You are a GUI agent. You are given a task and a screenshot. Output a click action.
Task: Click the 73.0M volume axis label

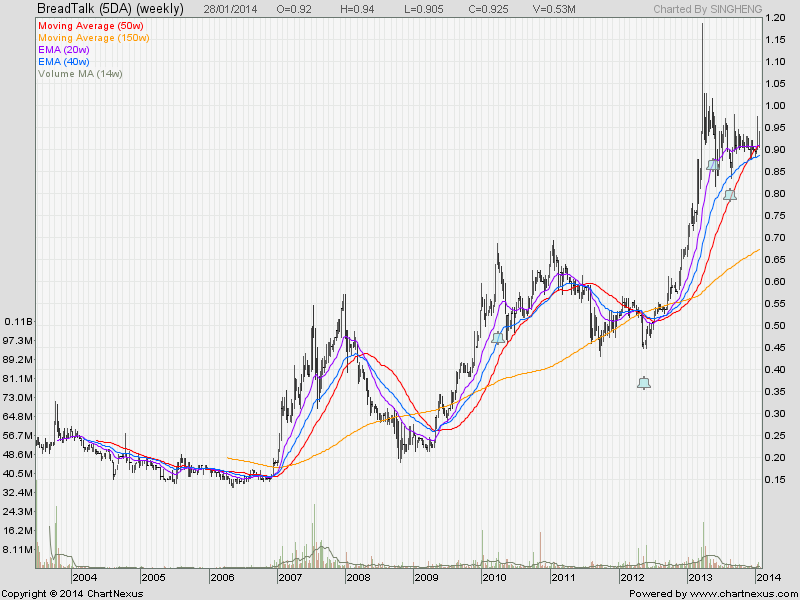(18, 397)
